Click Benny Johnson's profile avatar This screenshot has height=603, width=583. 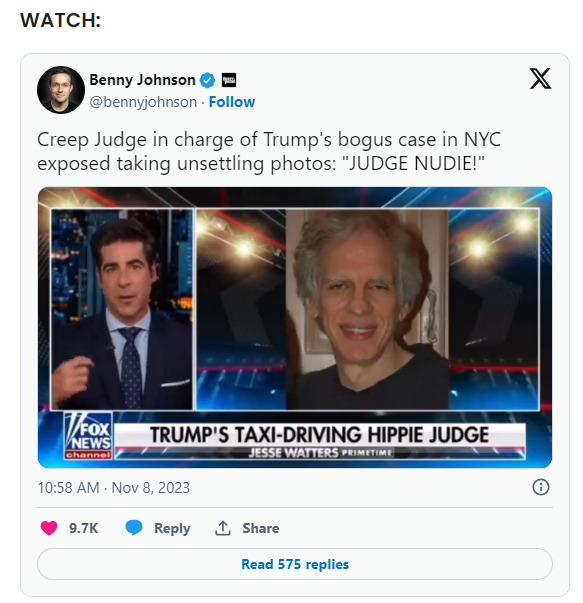point(61,90)
